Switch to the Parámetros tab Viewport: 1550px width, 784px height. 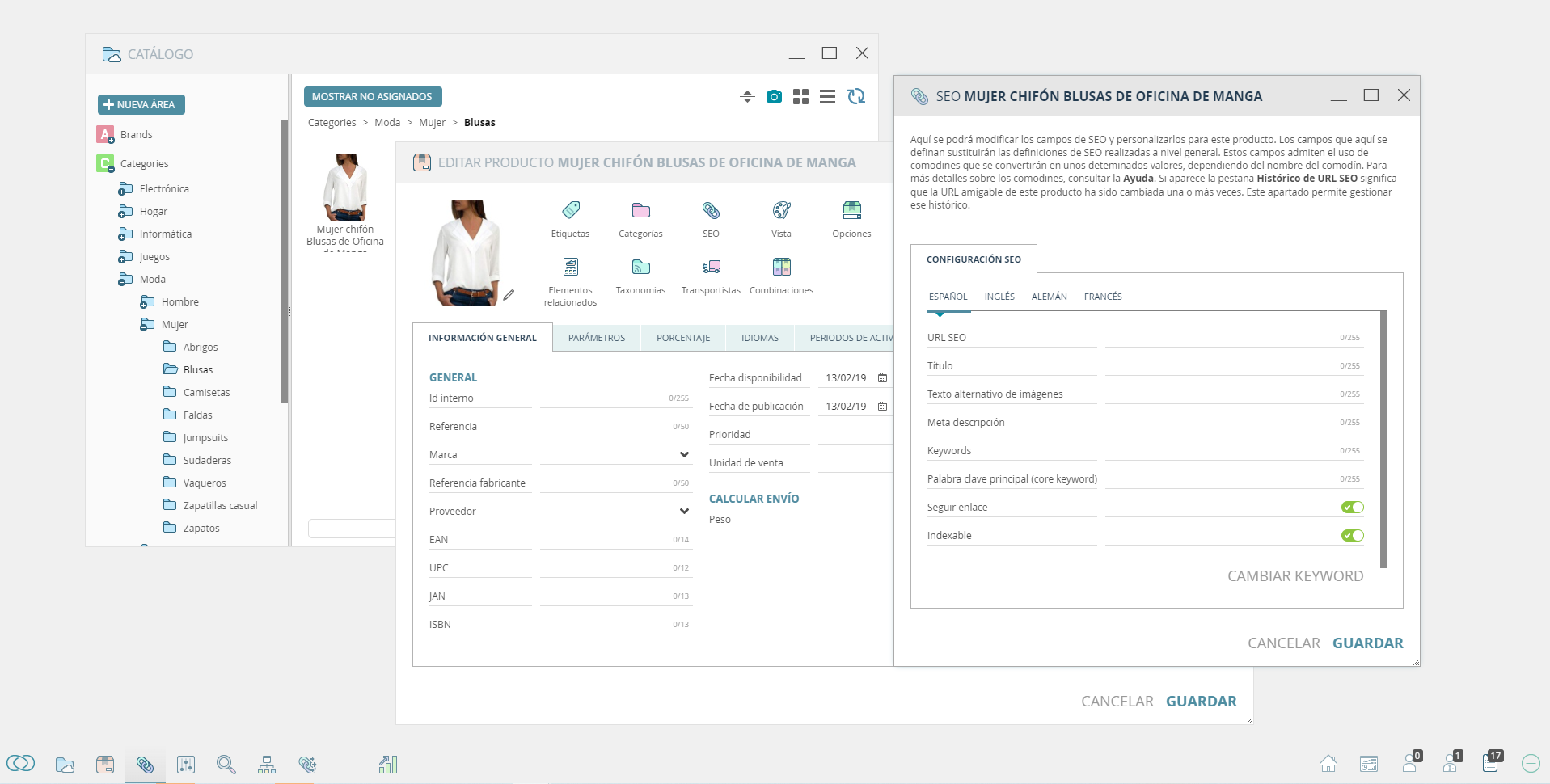[x=597, y=338]
